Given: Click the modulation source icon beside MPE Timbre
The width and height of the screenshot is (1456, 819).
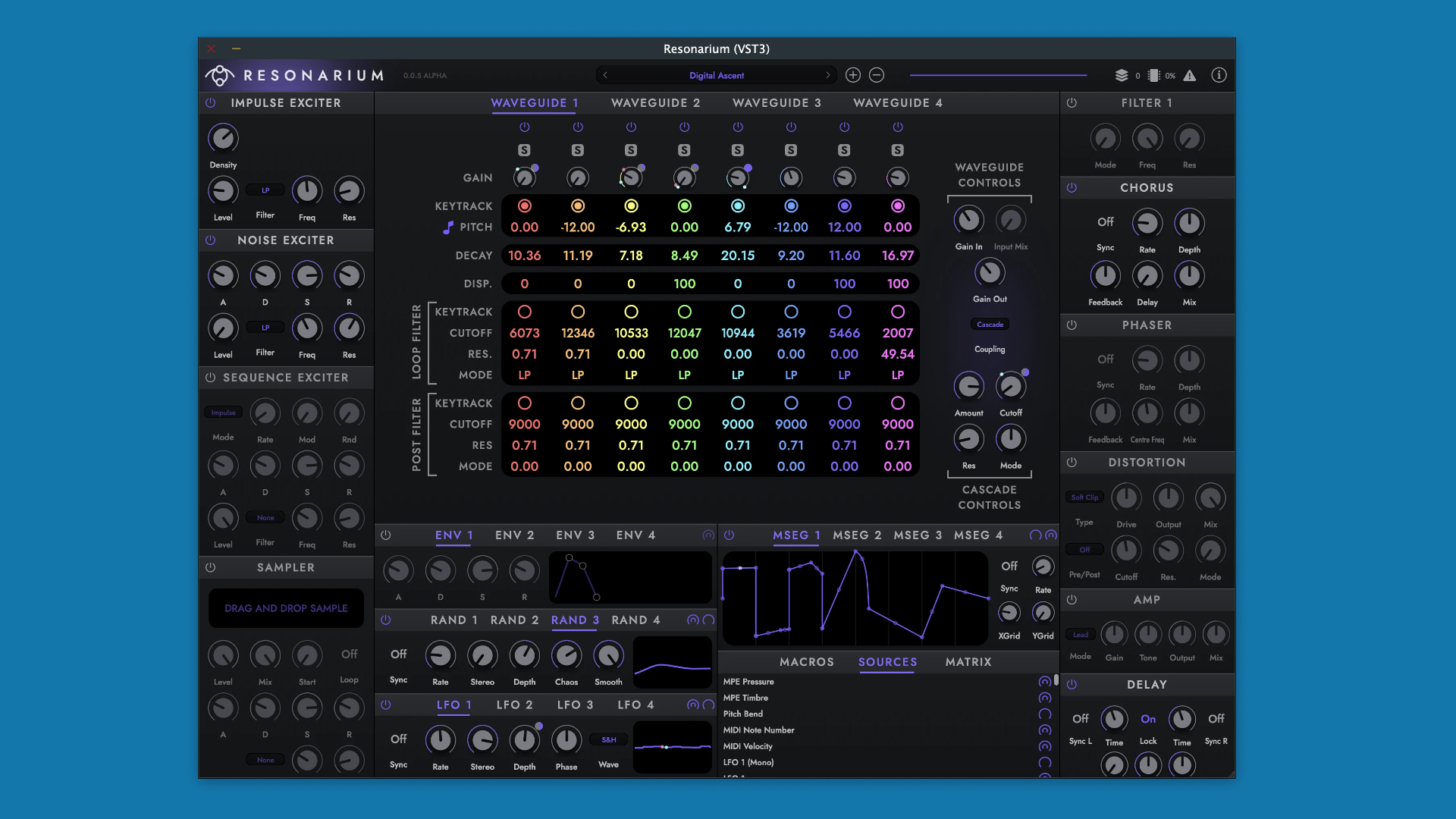Looking at the screenshot, I should [1045, 698].
